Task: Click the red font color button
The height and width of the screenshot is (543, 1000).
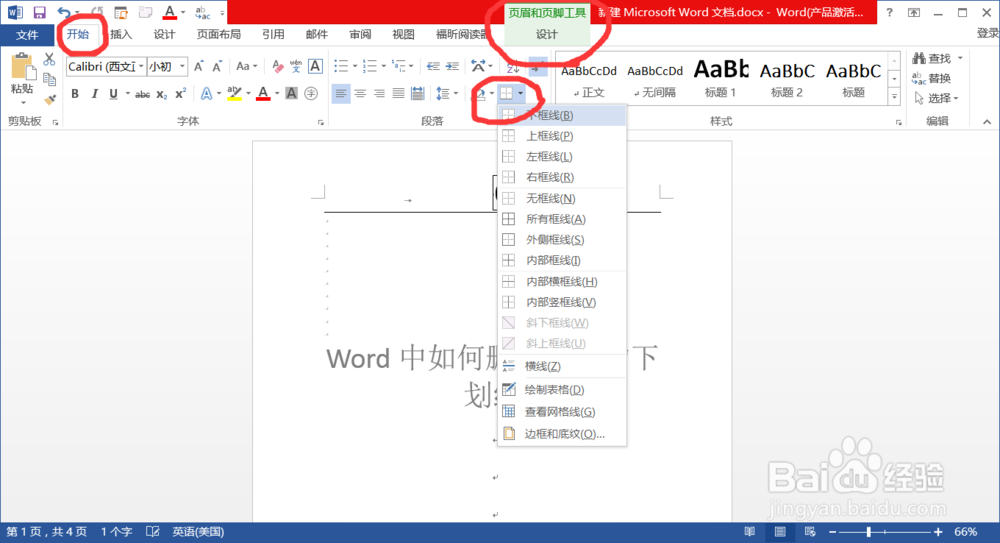Action: [x=263, y=94]
